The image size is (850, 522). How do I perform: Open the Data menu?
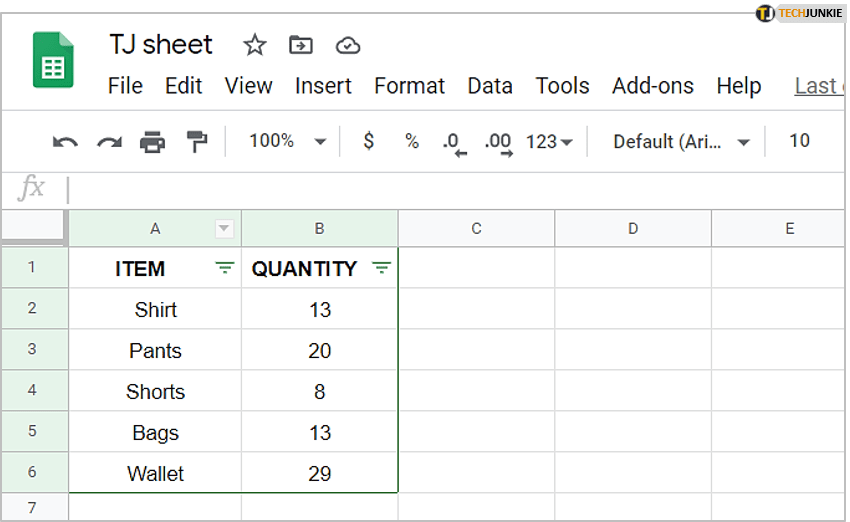pos(489,86)
